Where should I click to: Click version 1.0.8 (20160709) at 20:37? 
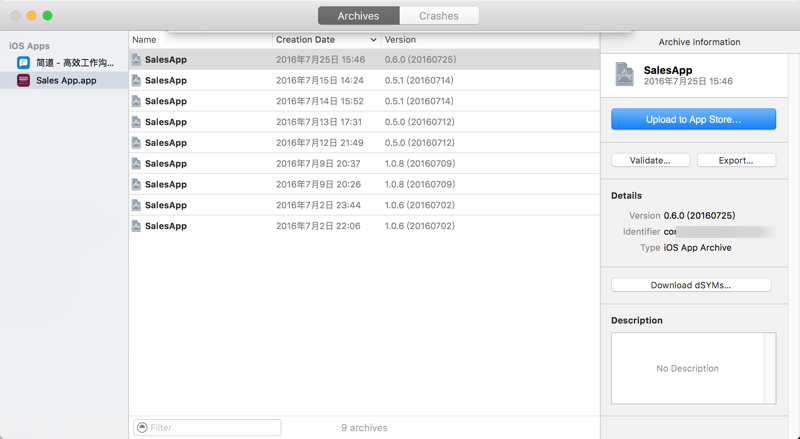[420, 163]
